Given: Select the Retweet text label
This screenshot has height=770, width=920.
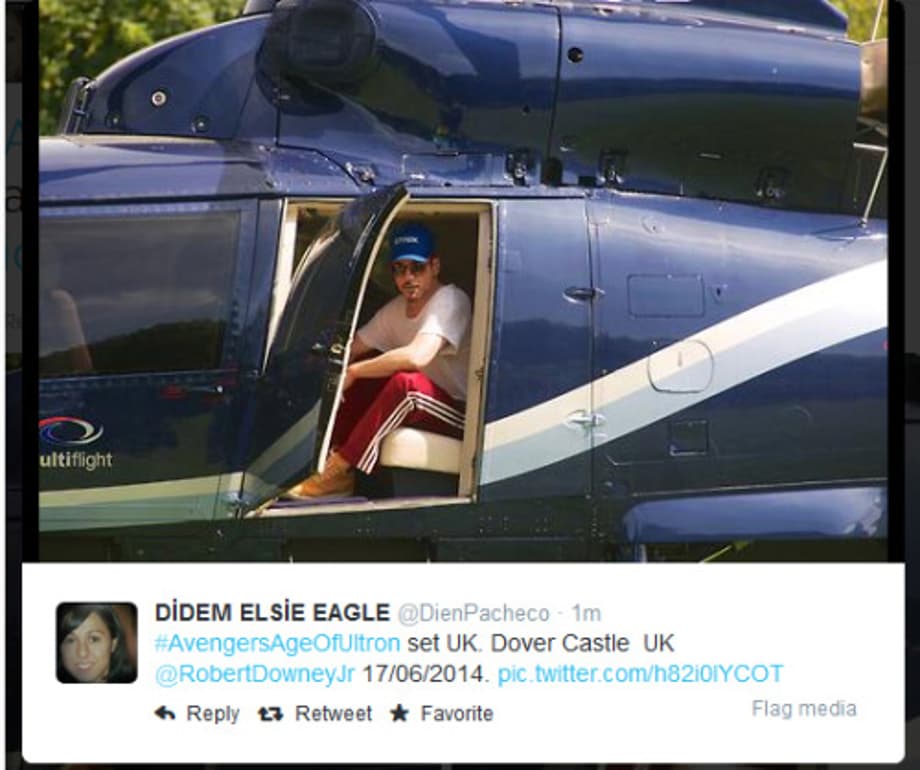Looking at the screenshot, I should point(333,714).
